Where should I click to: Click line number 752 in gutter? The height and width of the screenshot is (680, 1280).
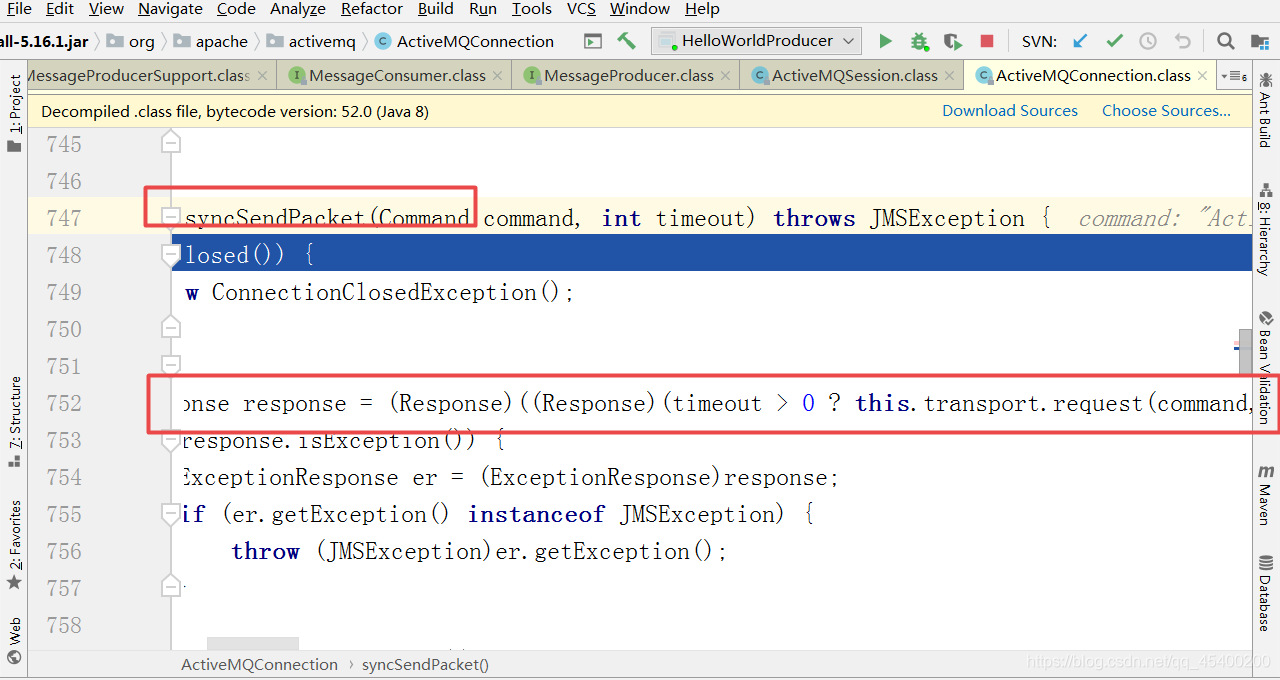[x=64, y=403]
